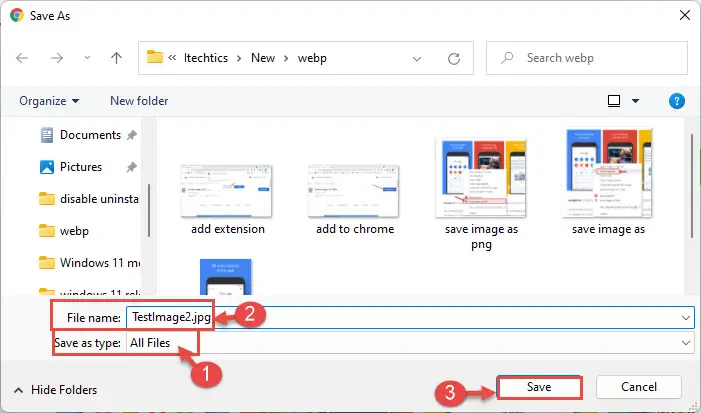701x413 pixels.
Task: Open the Organize menu
Action: [x=49, y=101]
